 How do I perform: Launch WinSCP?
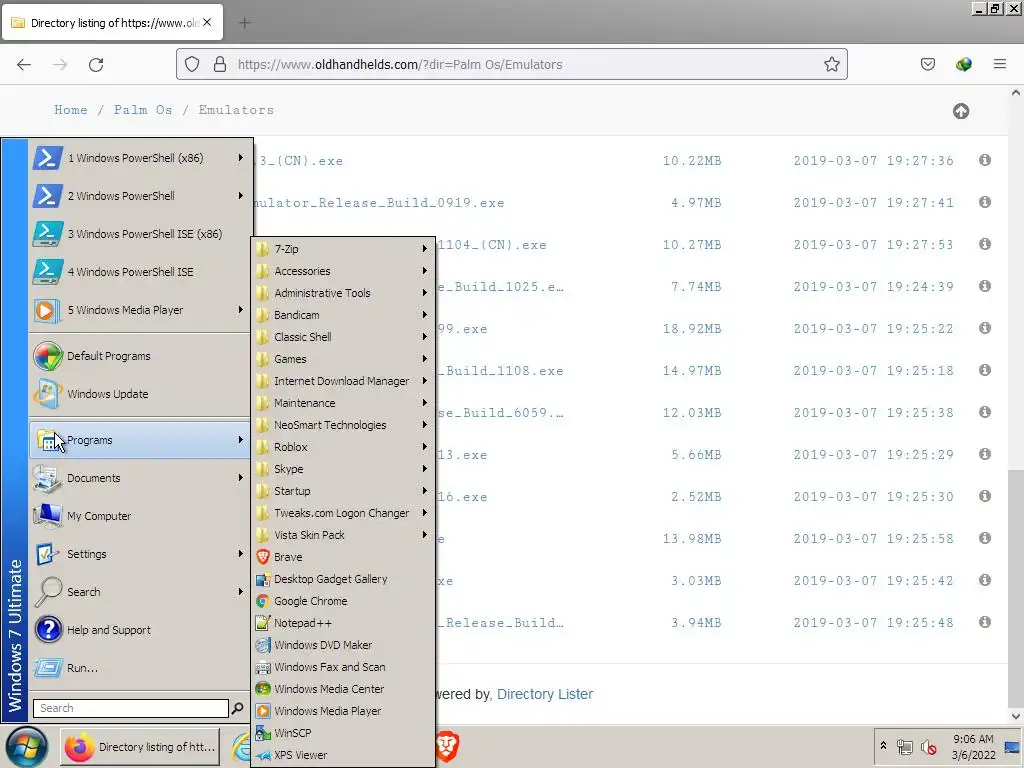343,733
